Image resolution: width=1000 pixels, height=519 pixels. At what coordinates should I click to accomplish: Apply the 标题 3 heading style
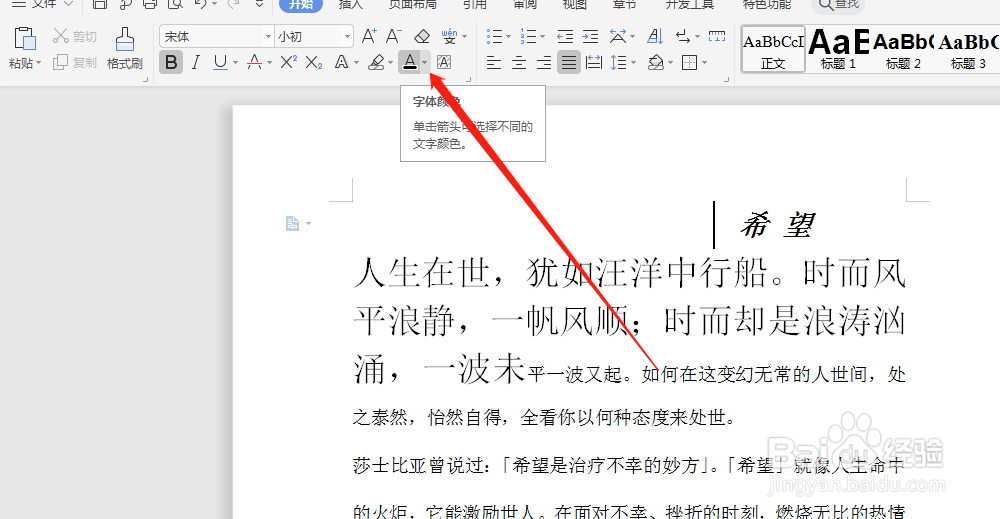pos(968,49)
